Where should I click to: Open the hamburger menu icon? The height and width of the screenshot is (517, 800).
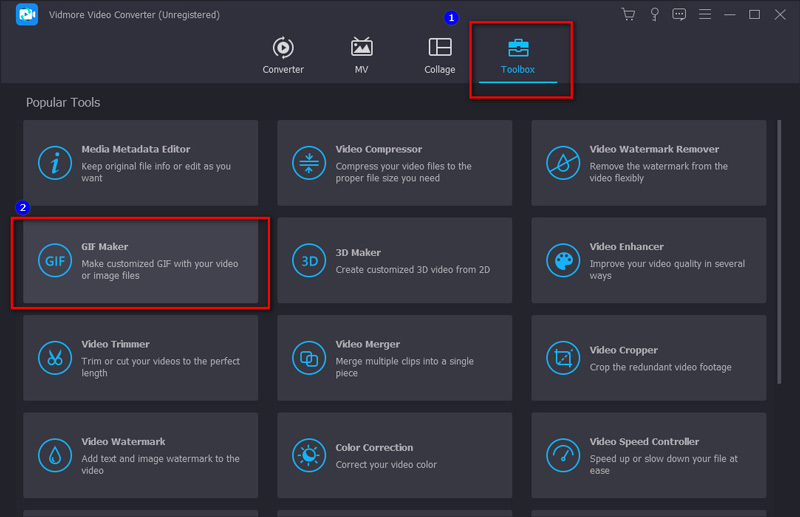pos(705,14)
